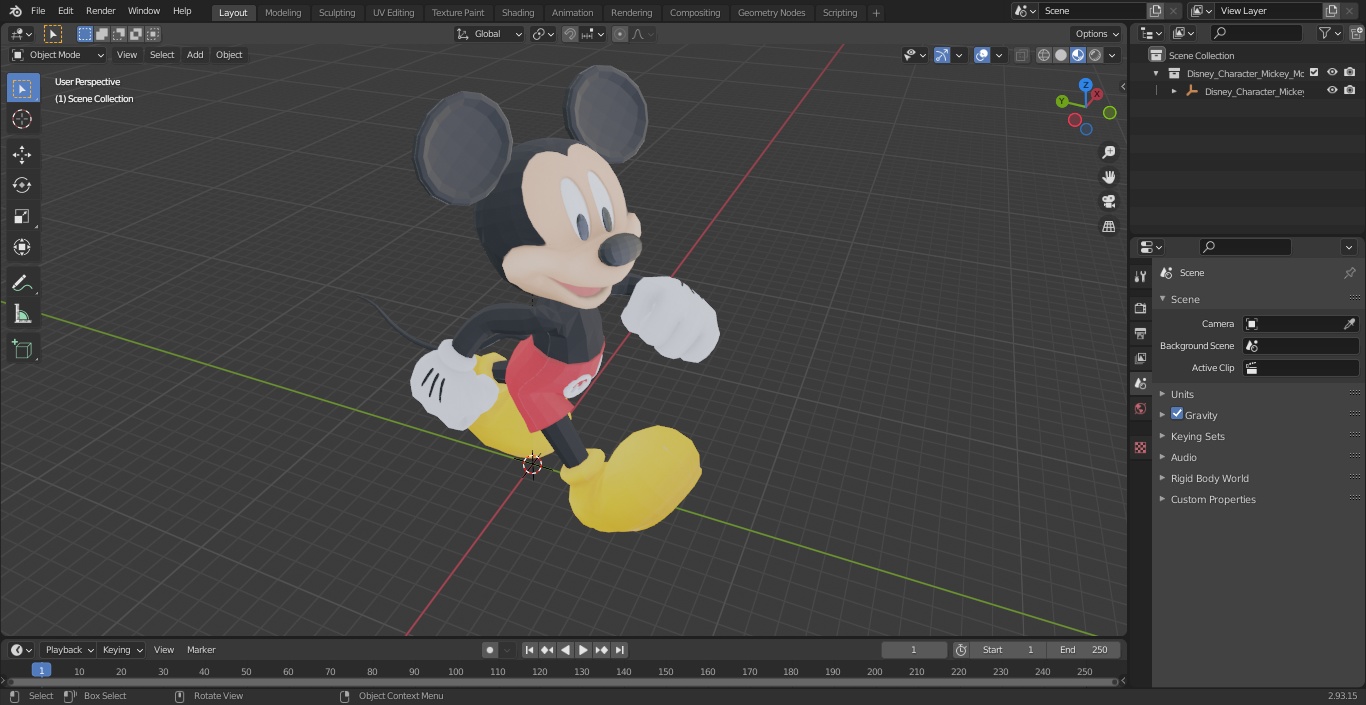Toggle auto keying record button
This screenshot has width=1366, height=705.
click(x=490, y=650)
